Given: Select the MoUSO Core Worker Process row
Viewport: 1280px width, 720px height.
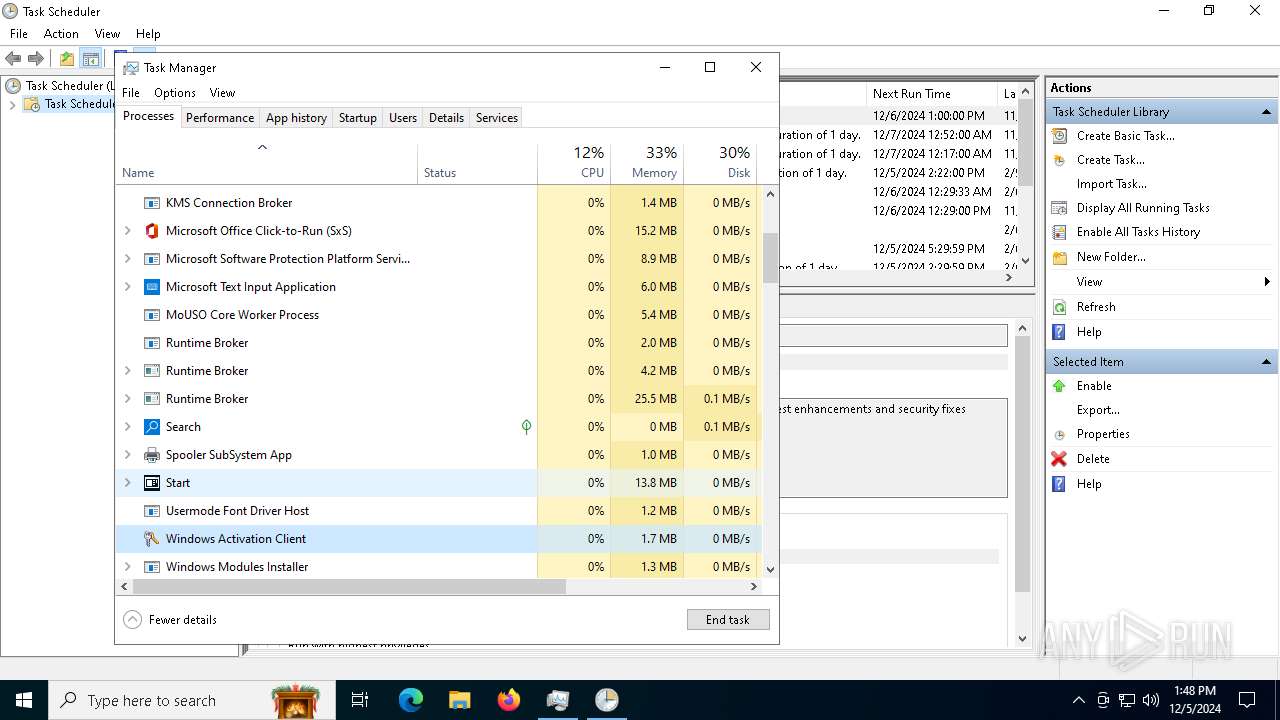Looking at the screenshot, I should (440, 315).
